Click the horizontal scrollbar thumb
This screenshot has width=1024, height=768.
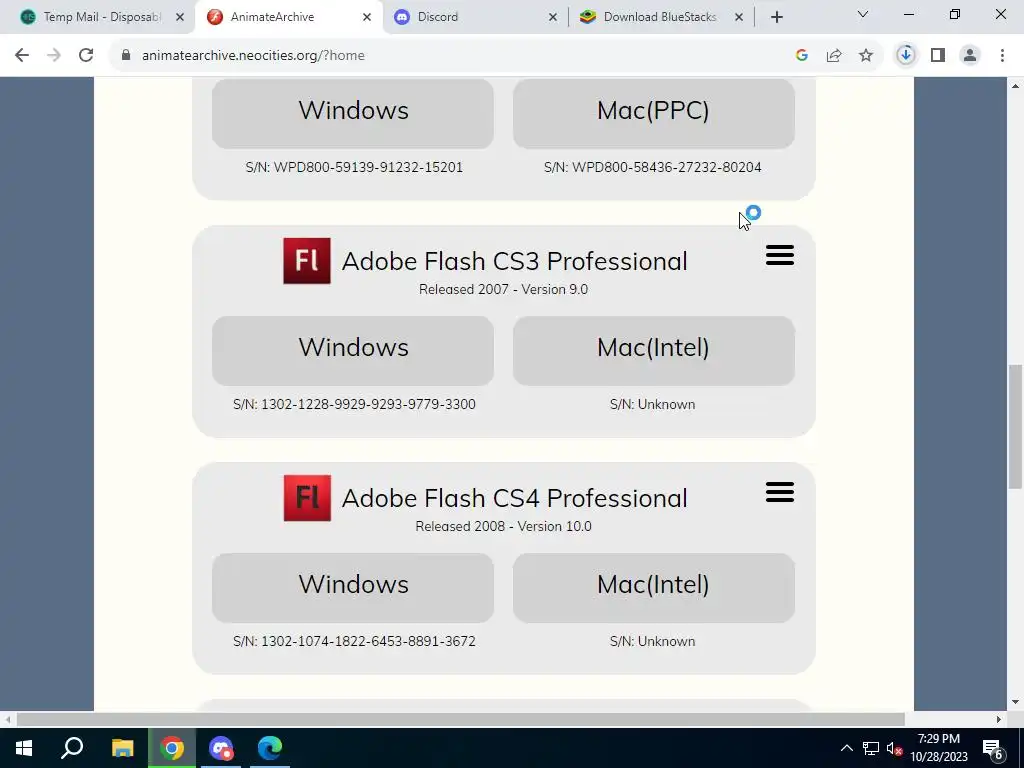point(460,720)
